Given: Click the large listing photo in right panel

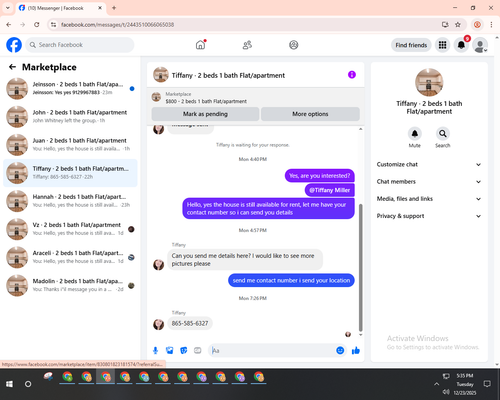Looking at the screenshot, I should [429, 82].
